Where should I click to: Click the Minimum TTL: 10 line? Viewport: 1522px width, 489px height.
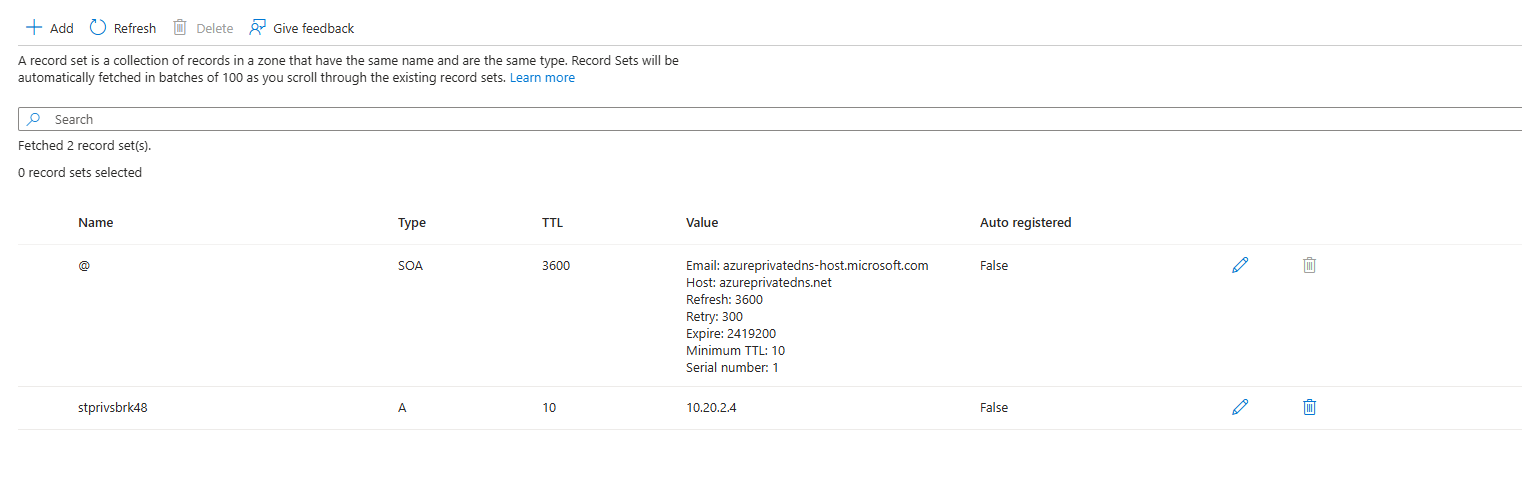coord(735,351)
